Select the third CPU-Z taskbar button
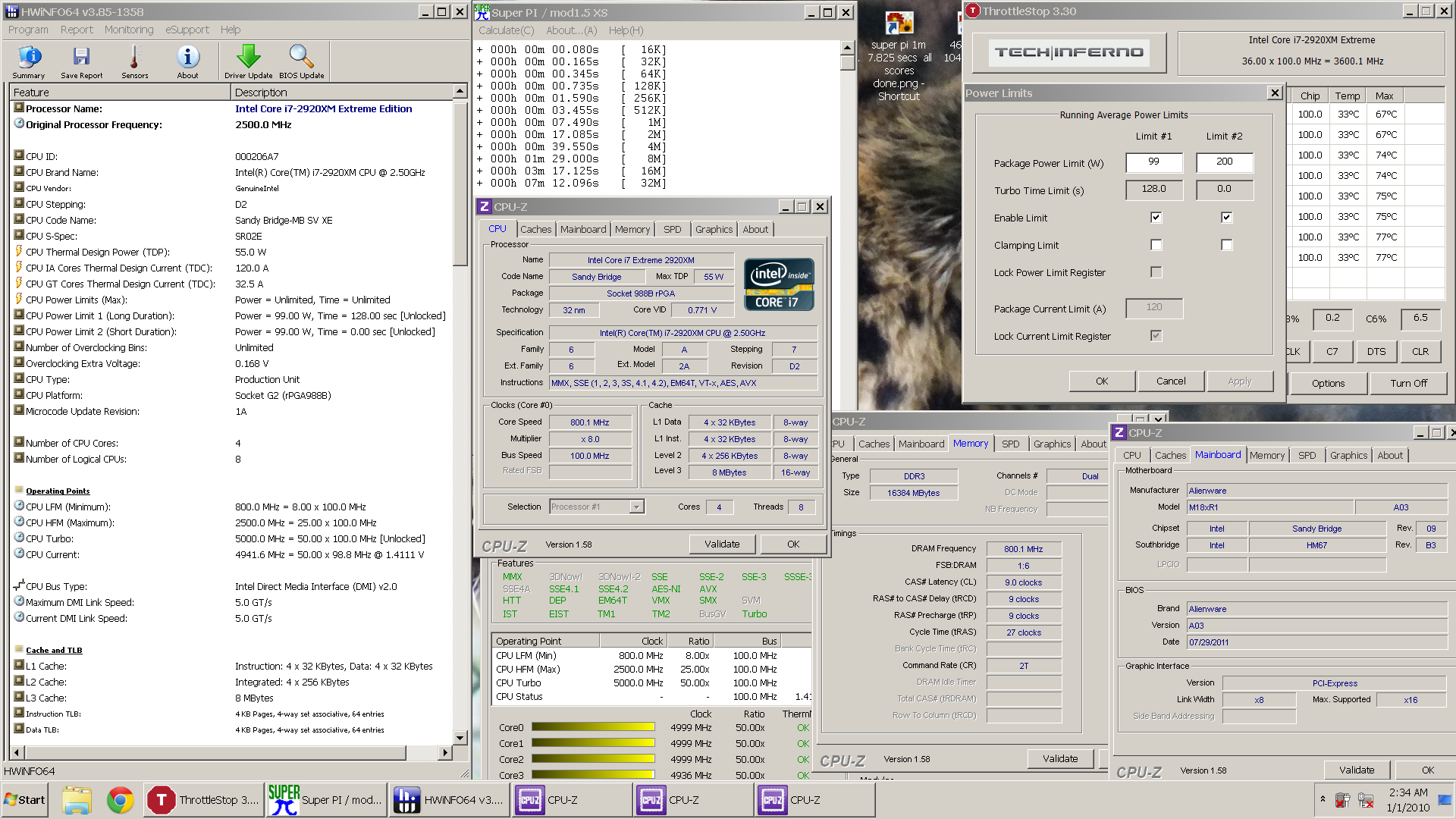This screenshot has height=819, width=1456. 814,800
